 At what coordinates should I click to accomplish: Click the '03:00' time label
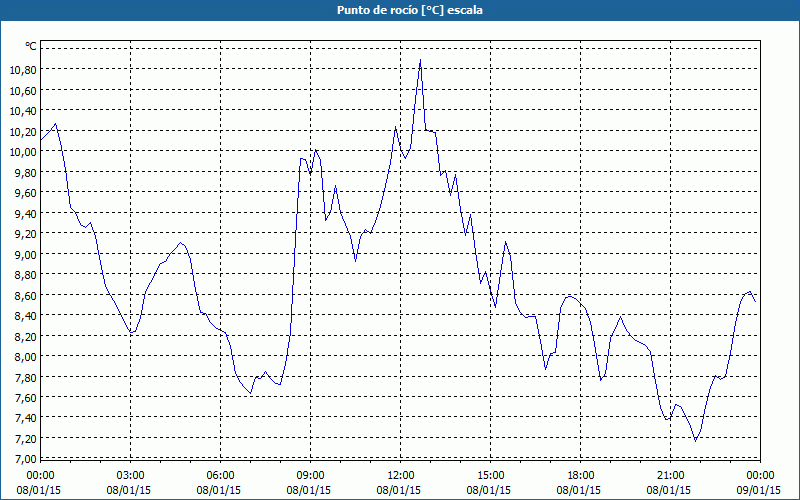[x=131, y=476]
